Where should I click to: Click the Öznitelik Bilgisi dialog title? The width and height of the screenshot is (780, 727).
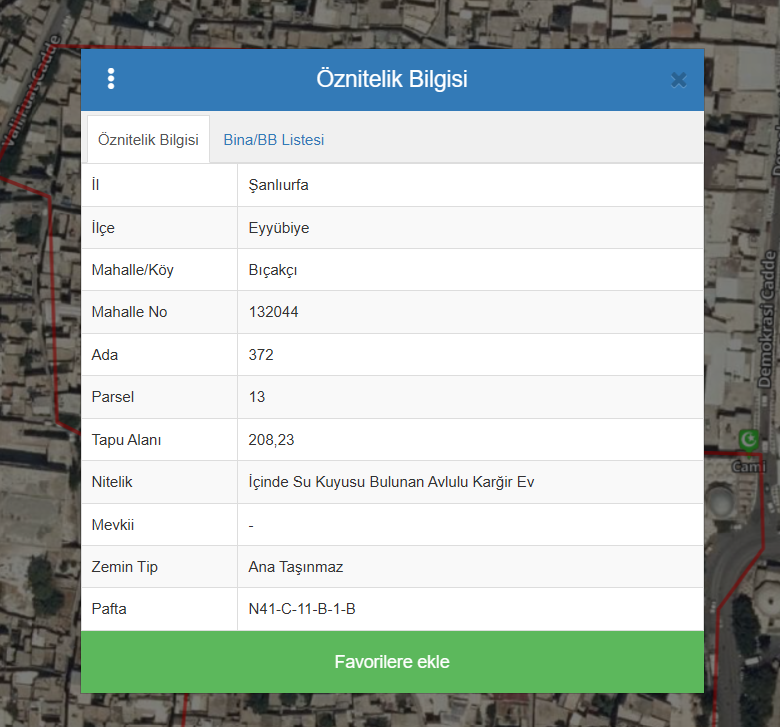(391, 80)
